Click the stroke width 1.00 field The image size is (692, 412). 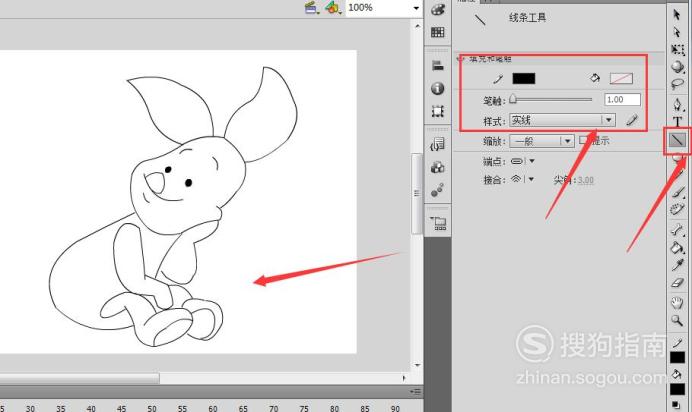(622, 100)
